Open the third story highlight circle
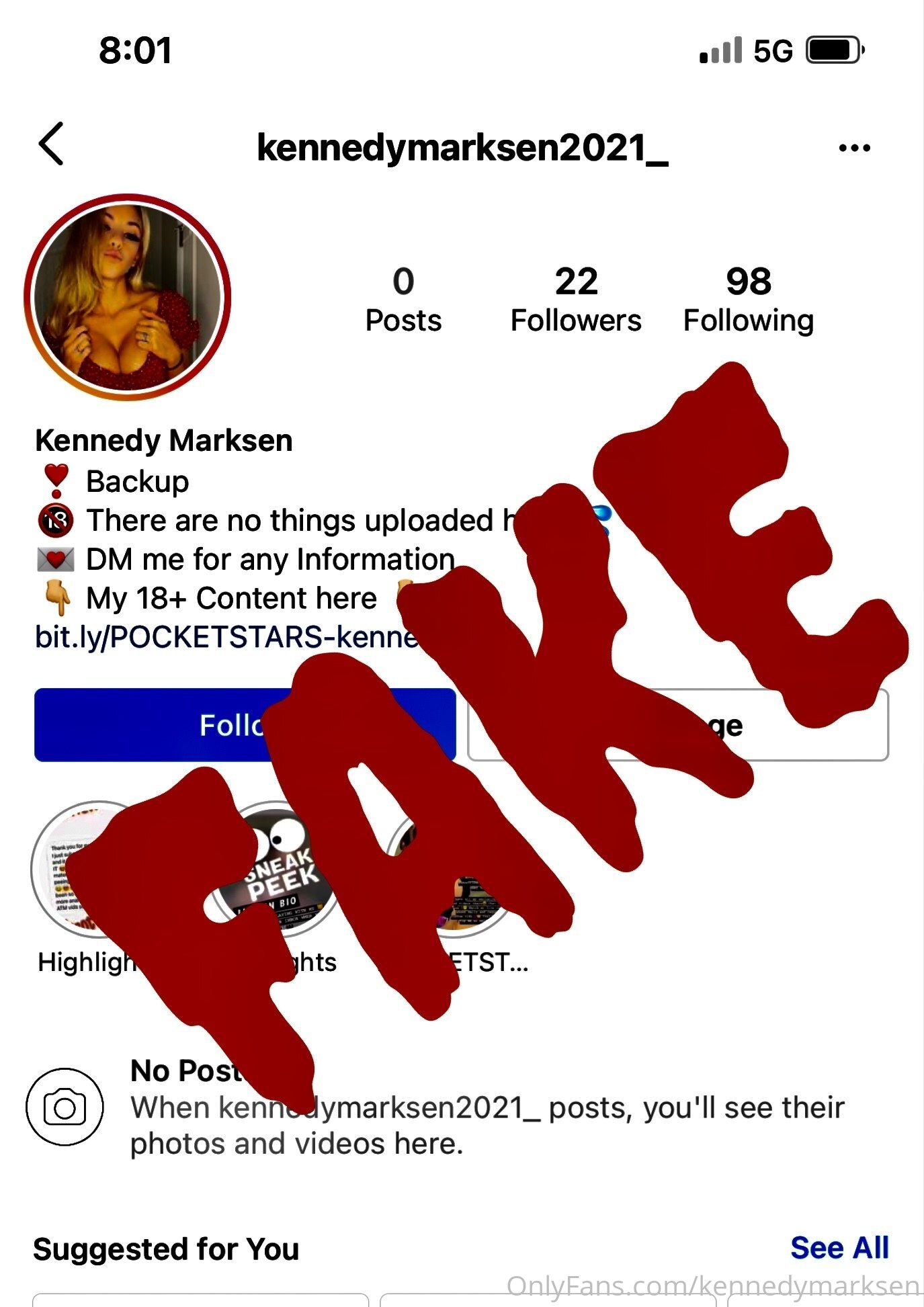924x1307 pixels. point(456,870)
